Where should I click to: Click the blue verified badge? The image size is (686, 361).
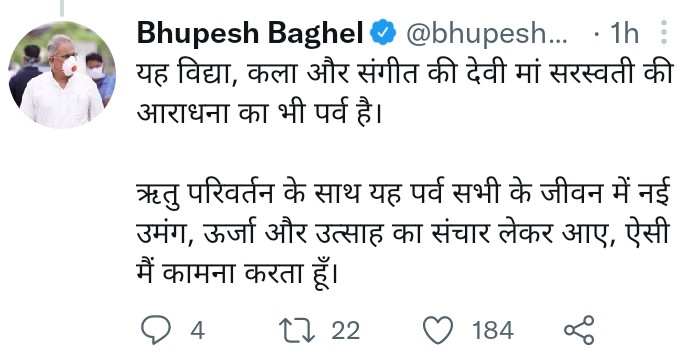383,33
